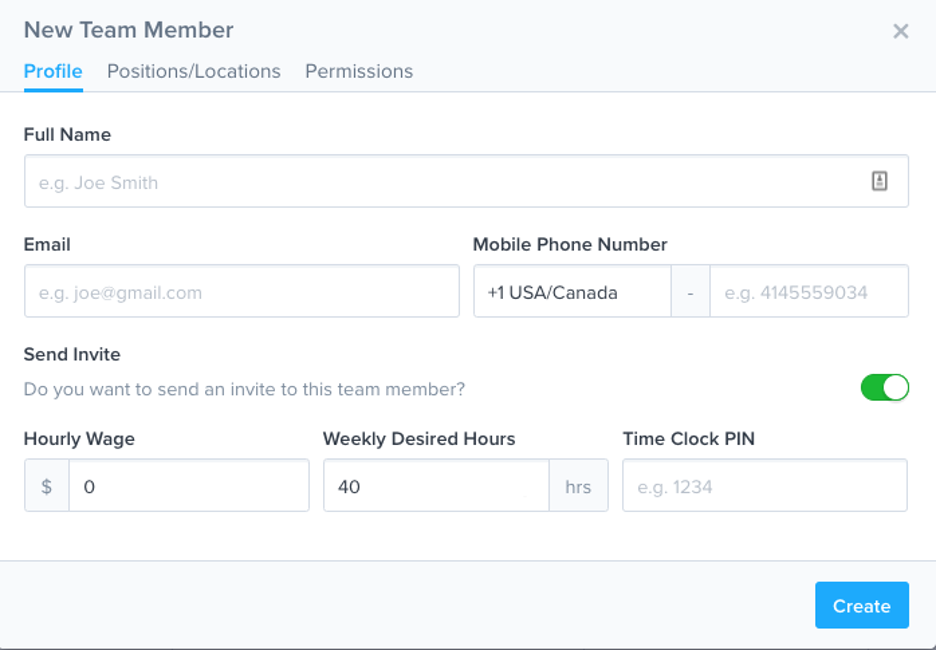The image size is (936, 650).
Task: Click the dollar sign prefix in Hourly Wage
Action: pos(47,485)
